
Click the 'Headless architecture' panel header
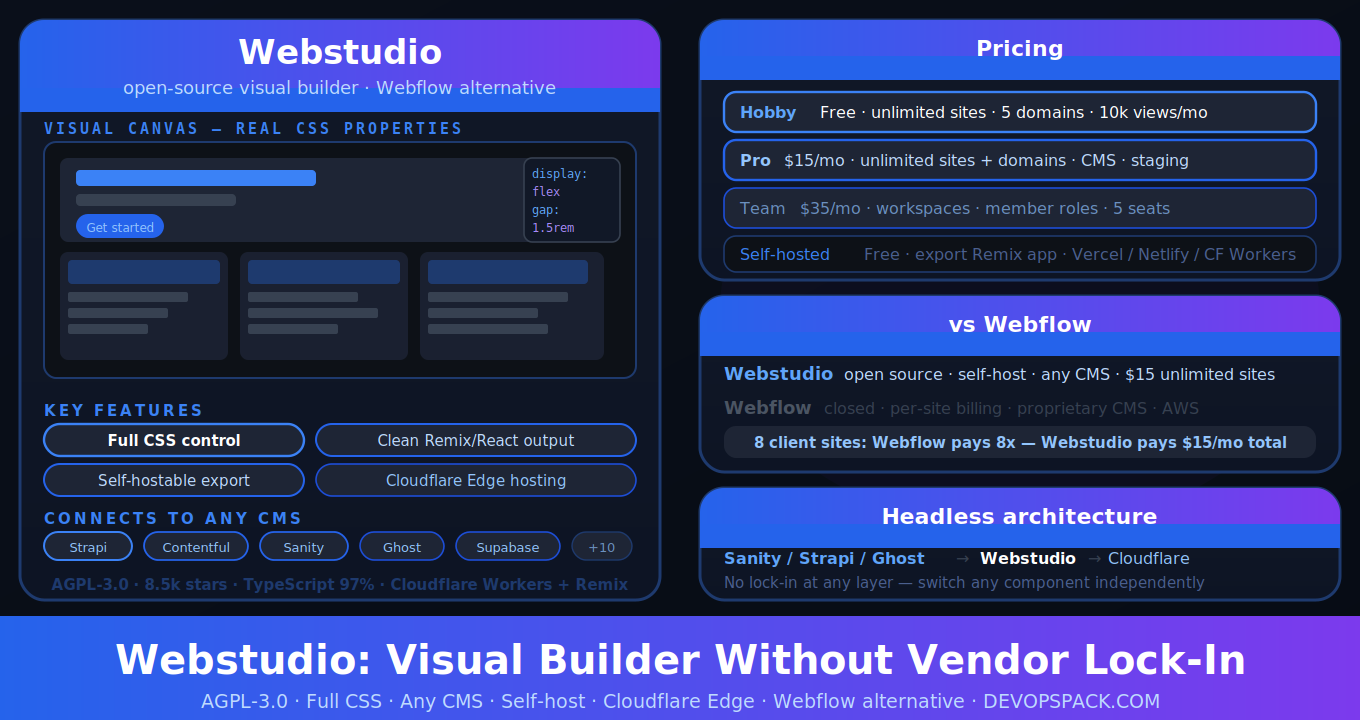pos(1020,517)
